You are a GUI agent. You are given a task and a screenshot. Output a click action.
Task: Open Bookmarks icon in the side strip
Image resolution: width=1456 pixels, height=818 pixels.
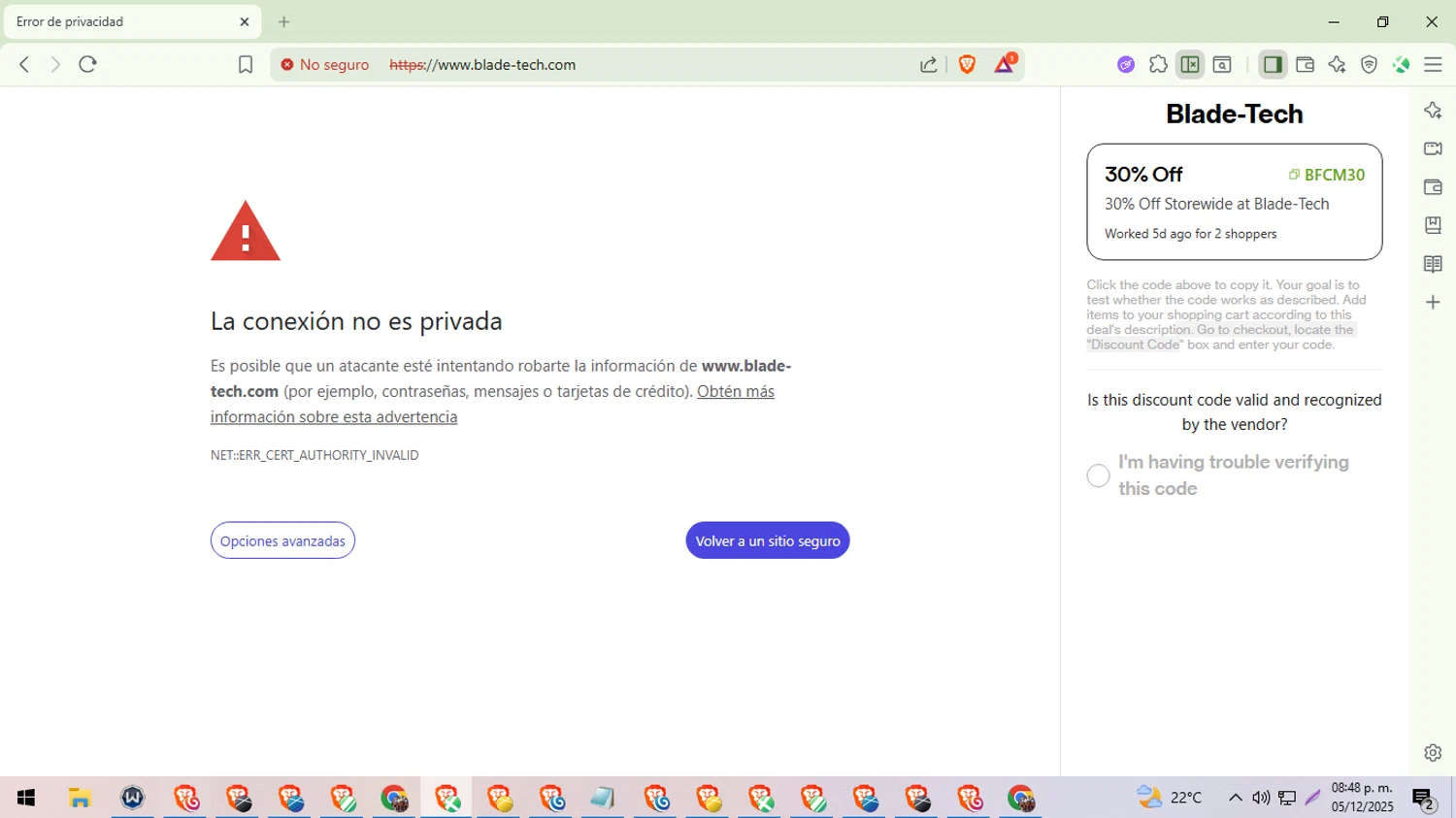coord(1433,225)
